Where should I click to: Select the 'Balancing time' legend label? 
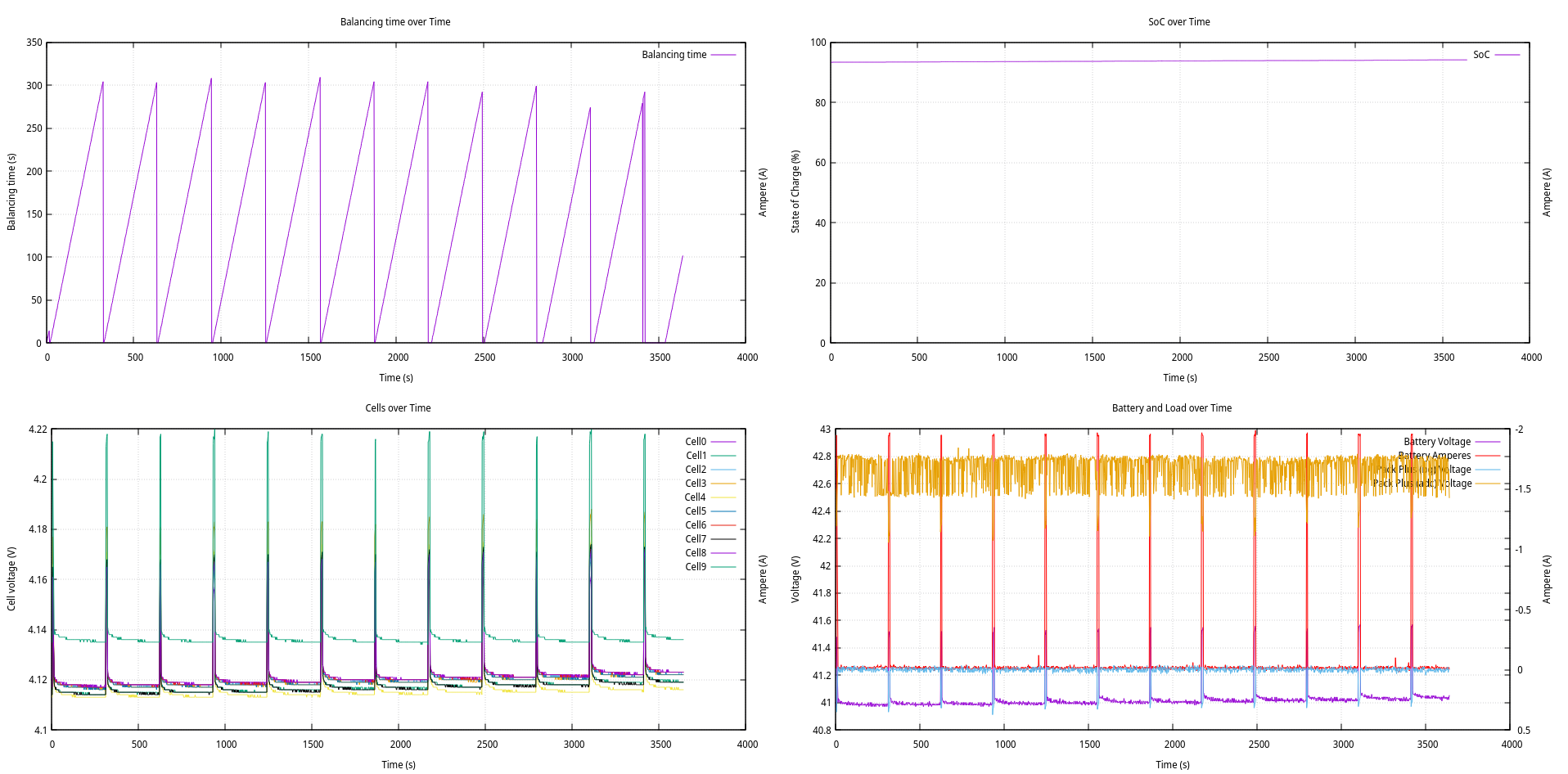click(674, 55)
